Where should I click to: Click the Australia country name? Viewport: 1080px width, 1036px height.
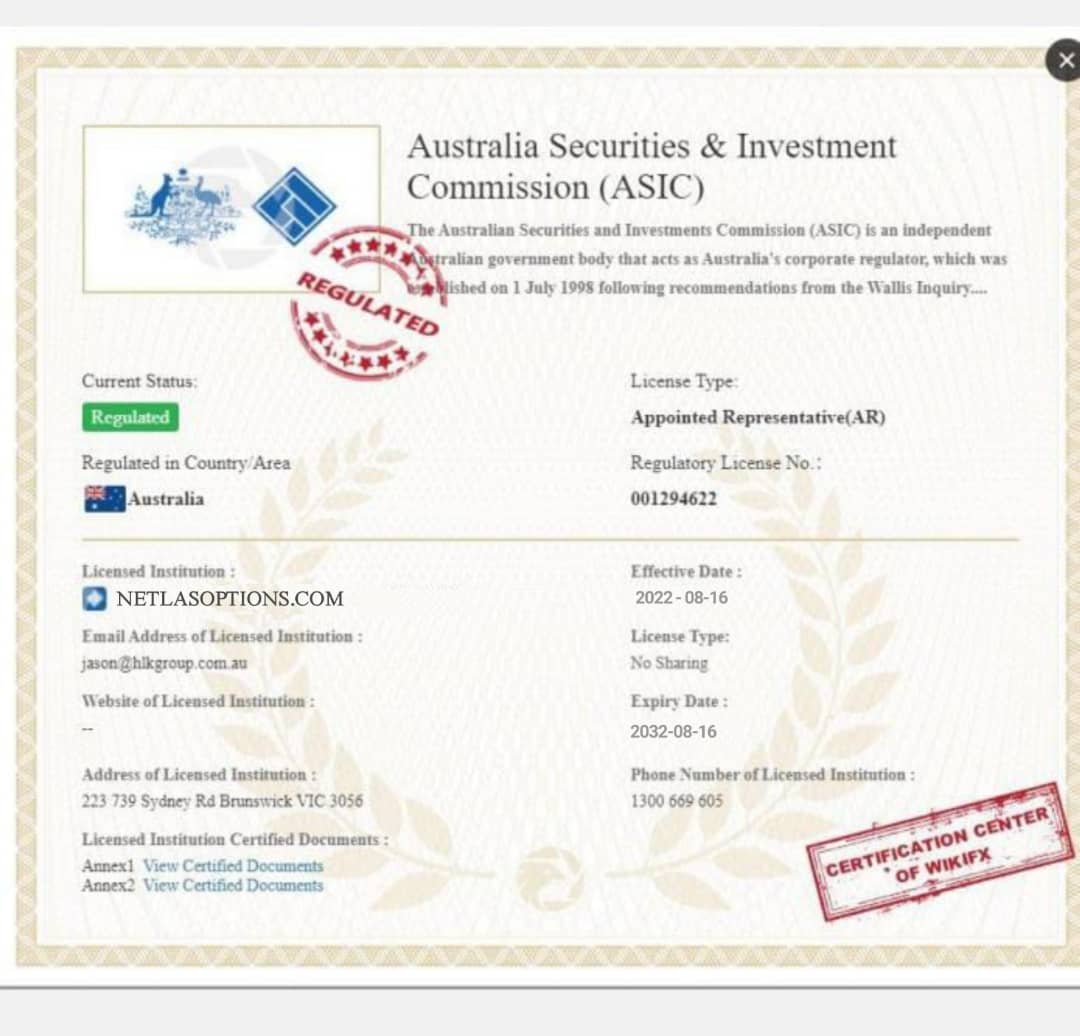point(166,499)
